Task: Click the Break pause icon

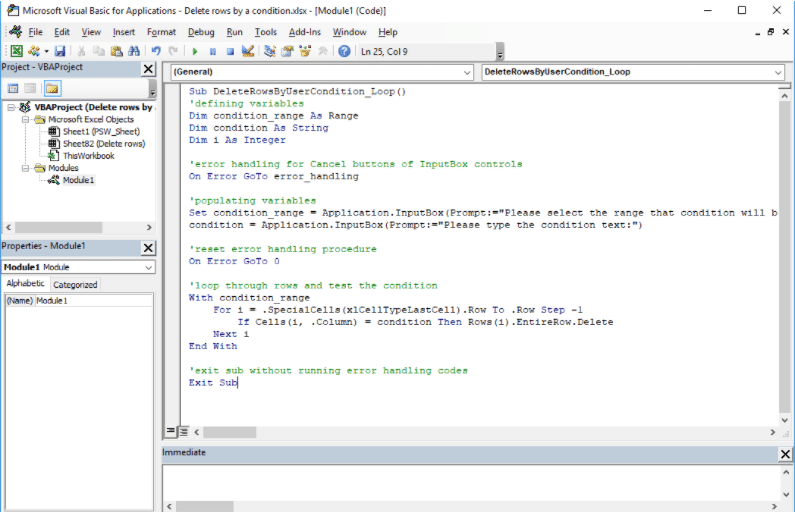Action: tap(212, 51)
